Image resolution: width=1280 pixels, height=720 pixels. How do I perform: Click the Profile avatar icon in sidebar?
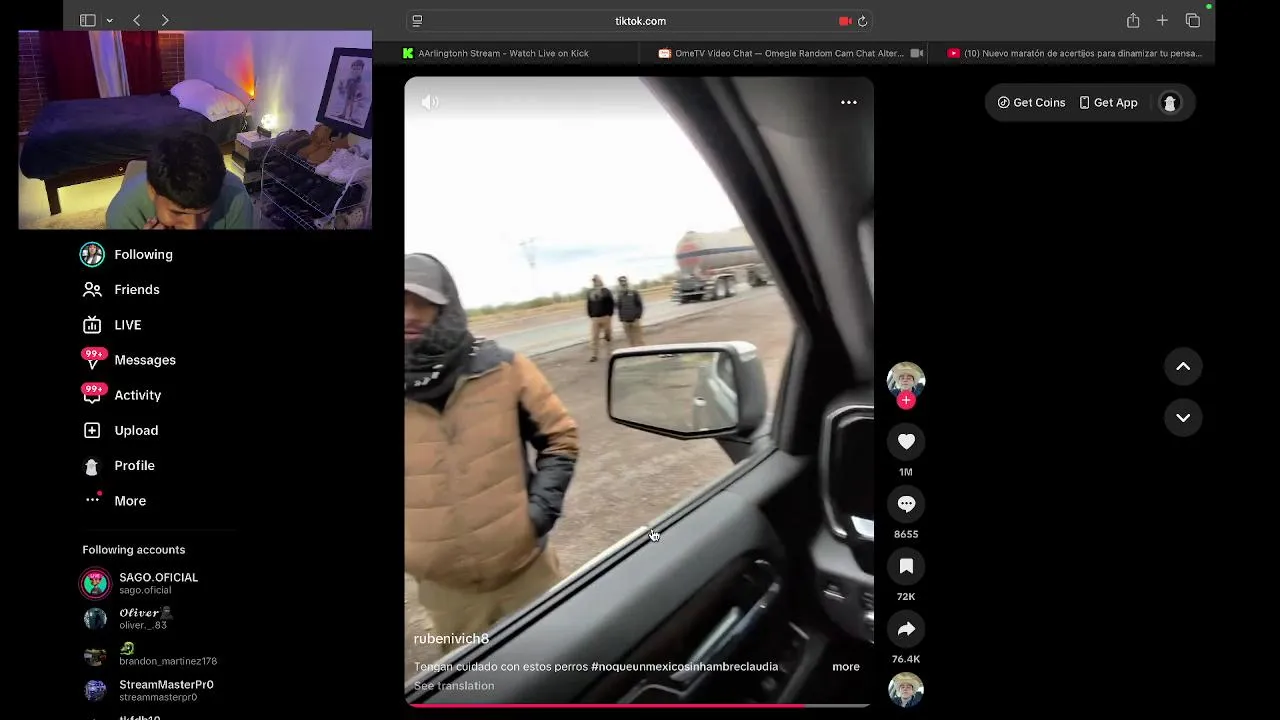[x=92, y=466]
